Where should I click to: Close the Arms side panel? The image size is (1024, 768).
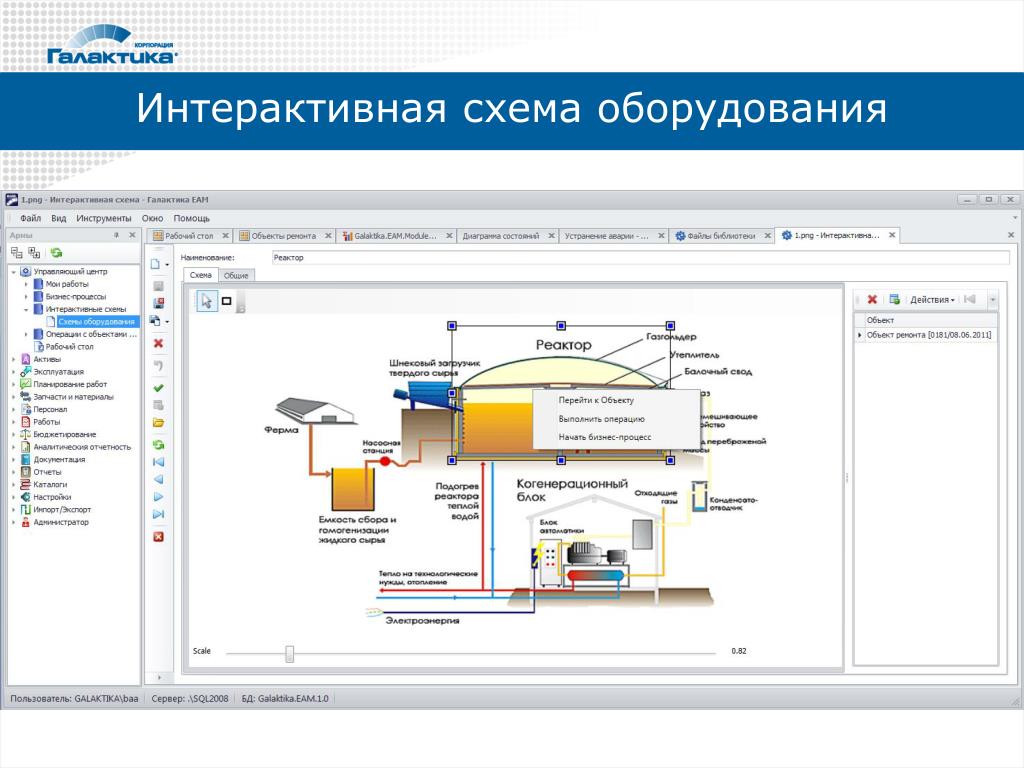[x=132, y=235]
